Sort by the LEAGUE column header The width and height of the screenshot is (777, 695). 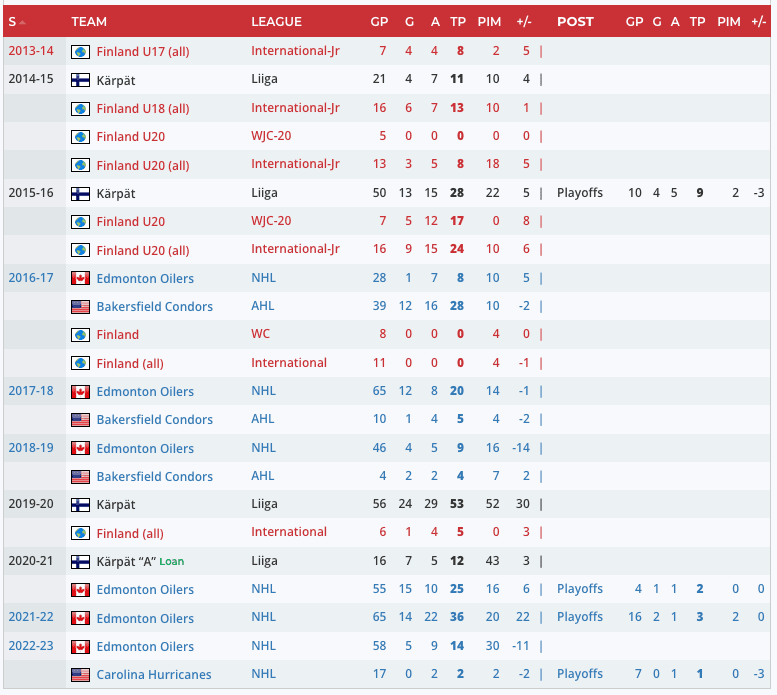[276, 22]
